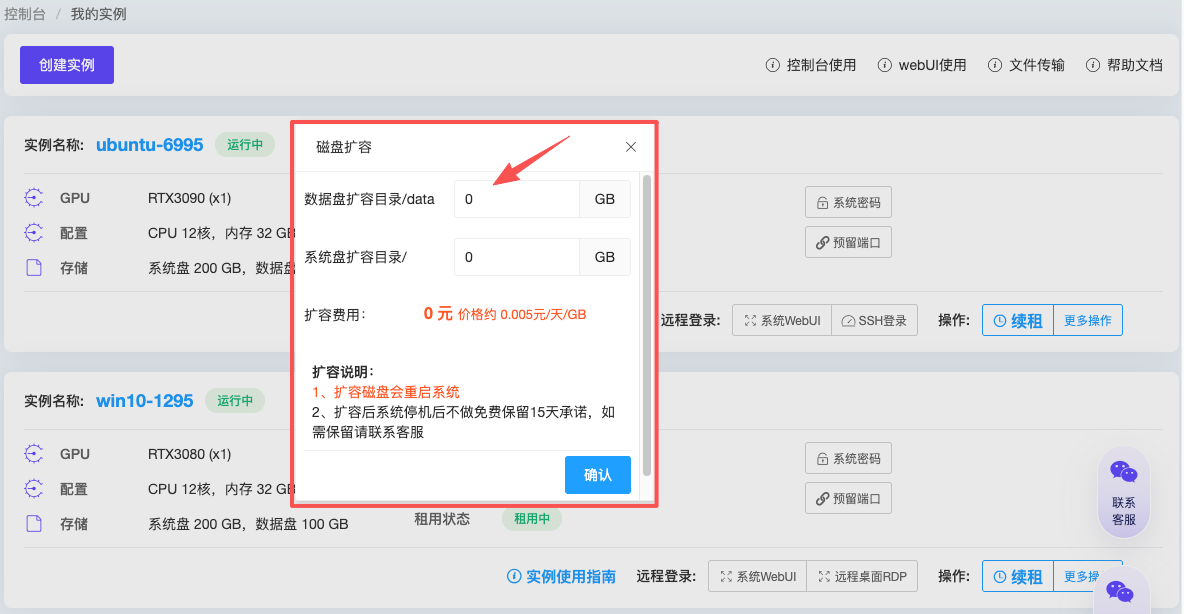Click 控制台 in the breadcrumb
The width and height of the screenshot is (1184, 614).
[24, 14]
